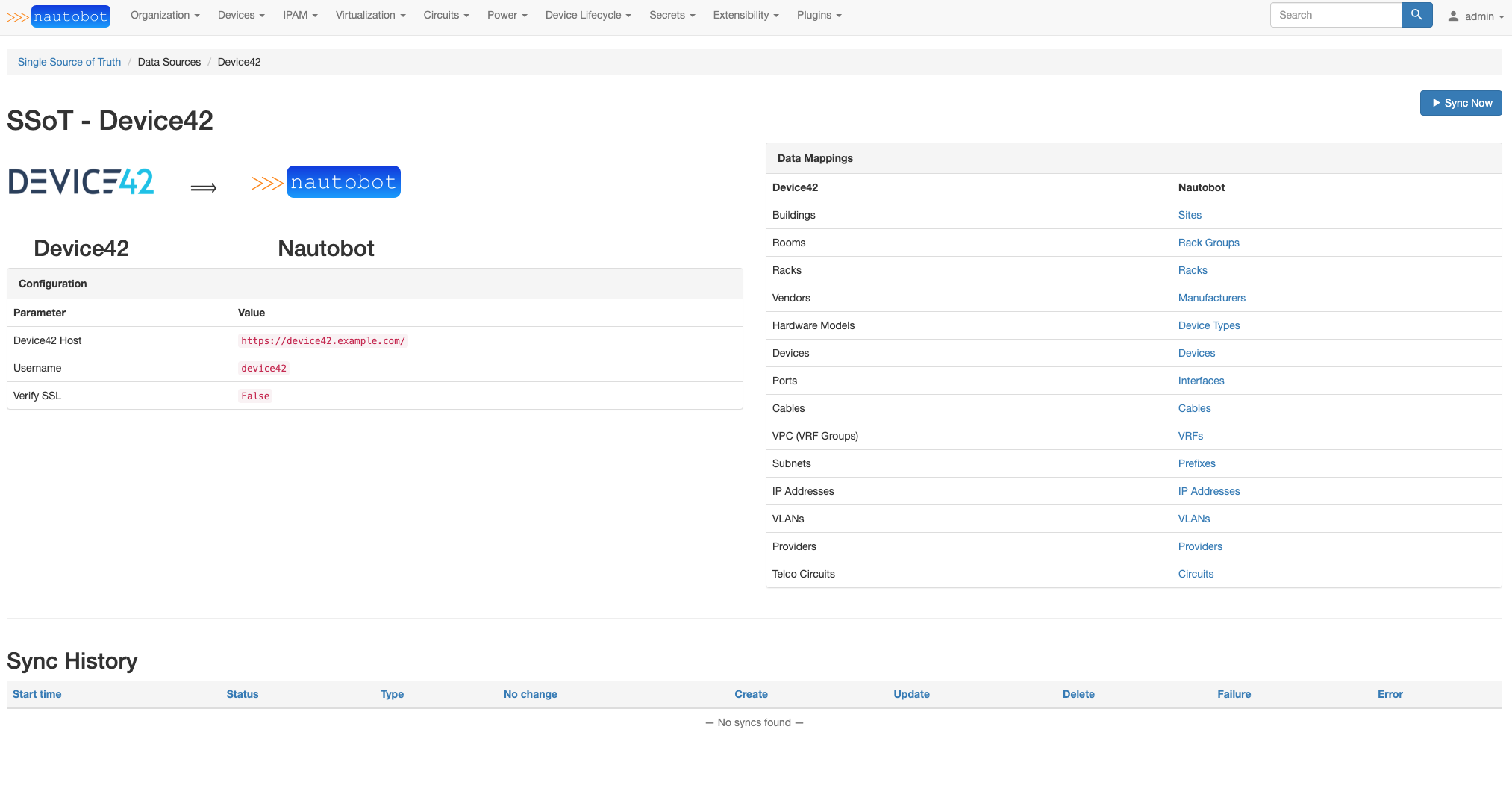Open the Devices dropdown menu

(x=241, y=15)
